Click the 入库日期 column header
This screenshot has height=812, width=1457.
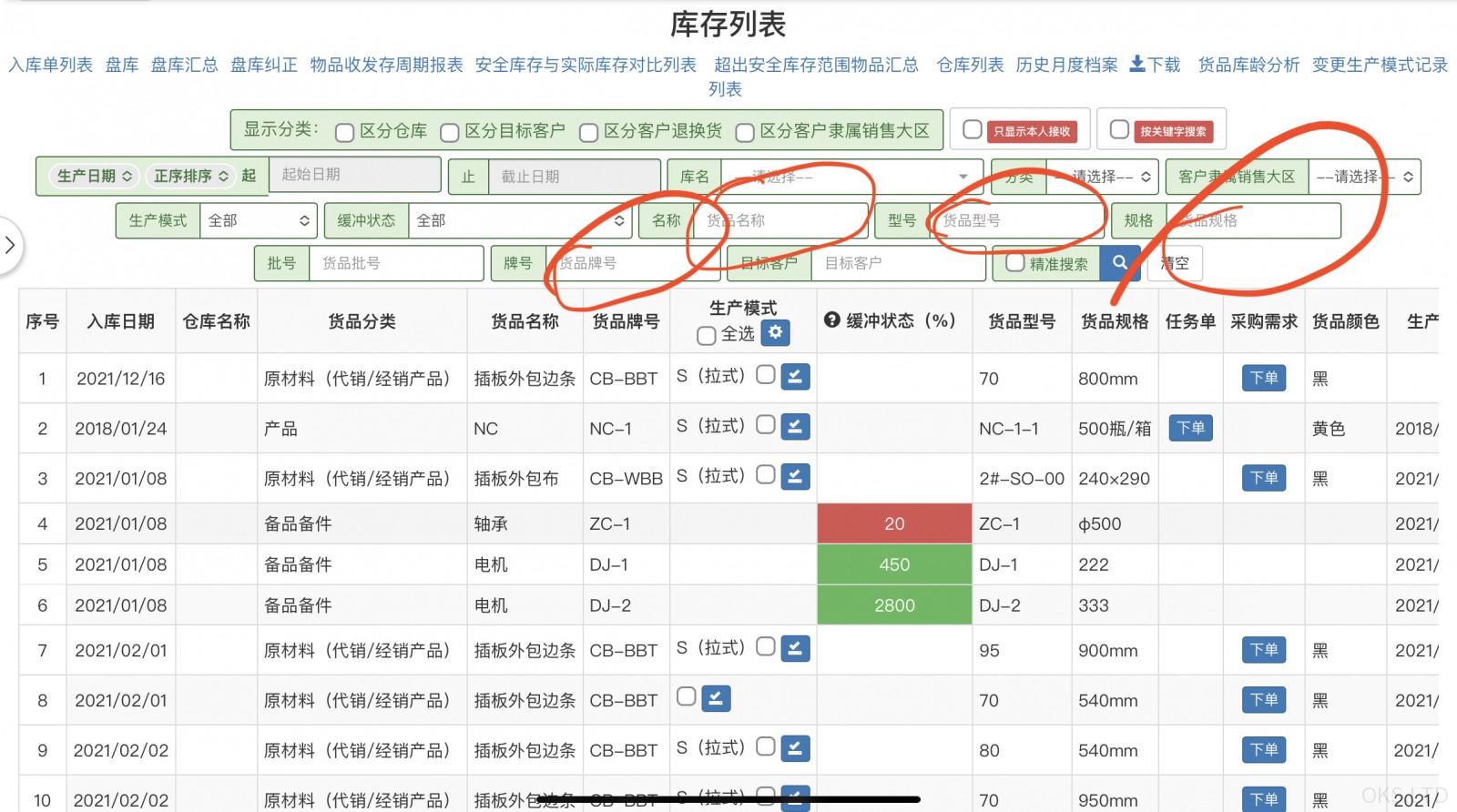tap(120, 321)
